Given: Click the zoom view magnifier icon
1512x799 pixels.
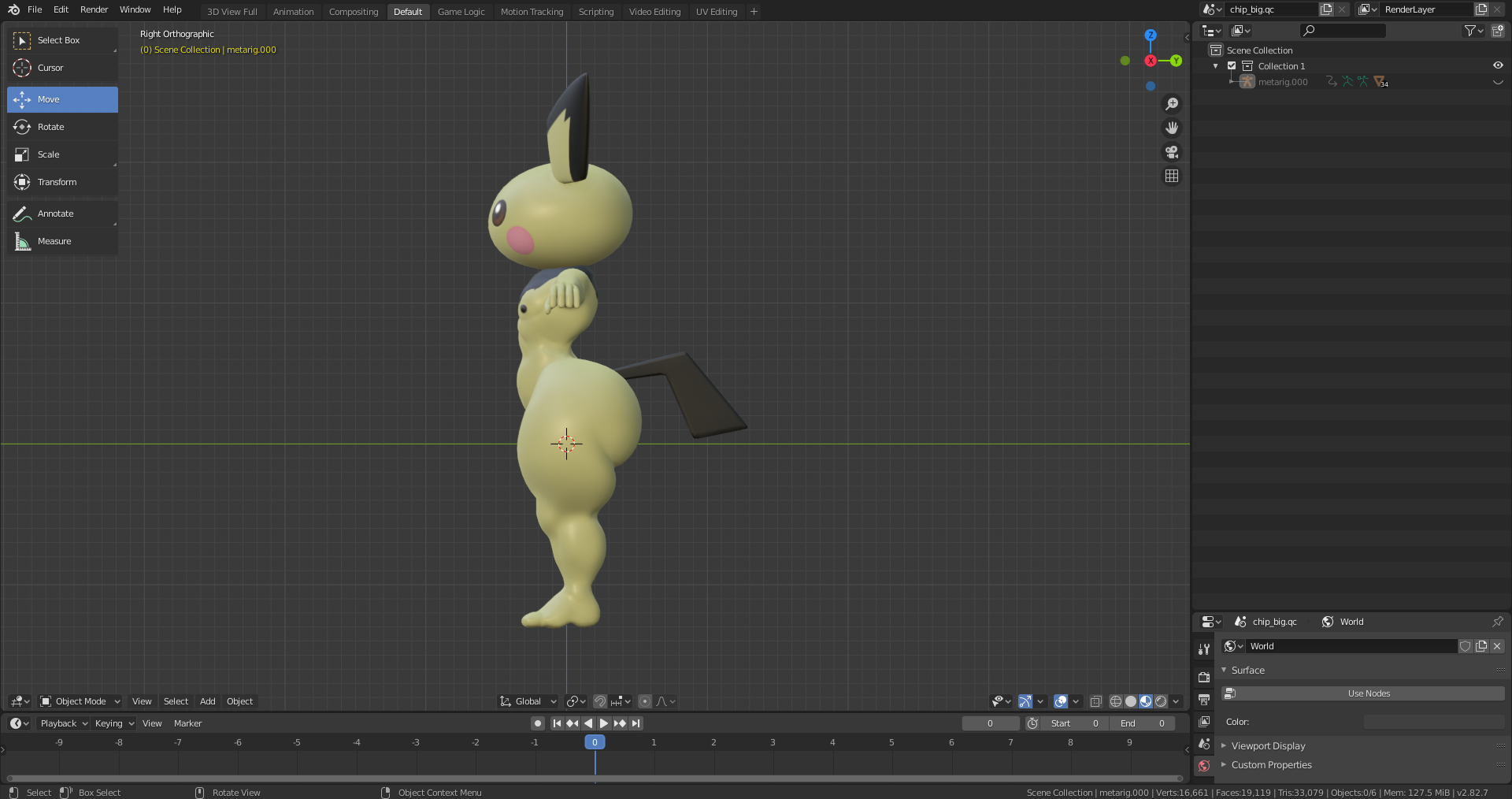Looking at the screenshot, I should click(1172, 104).
